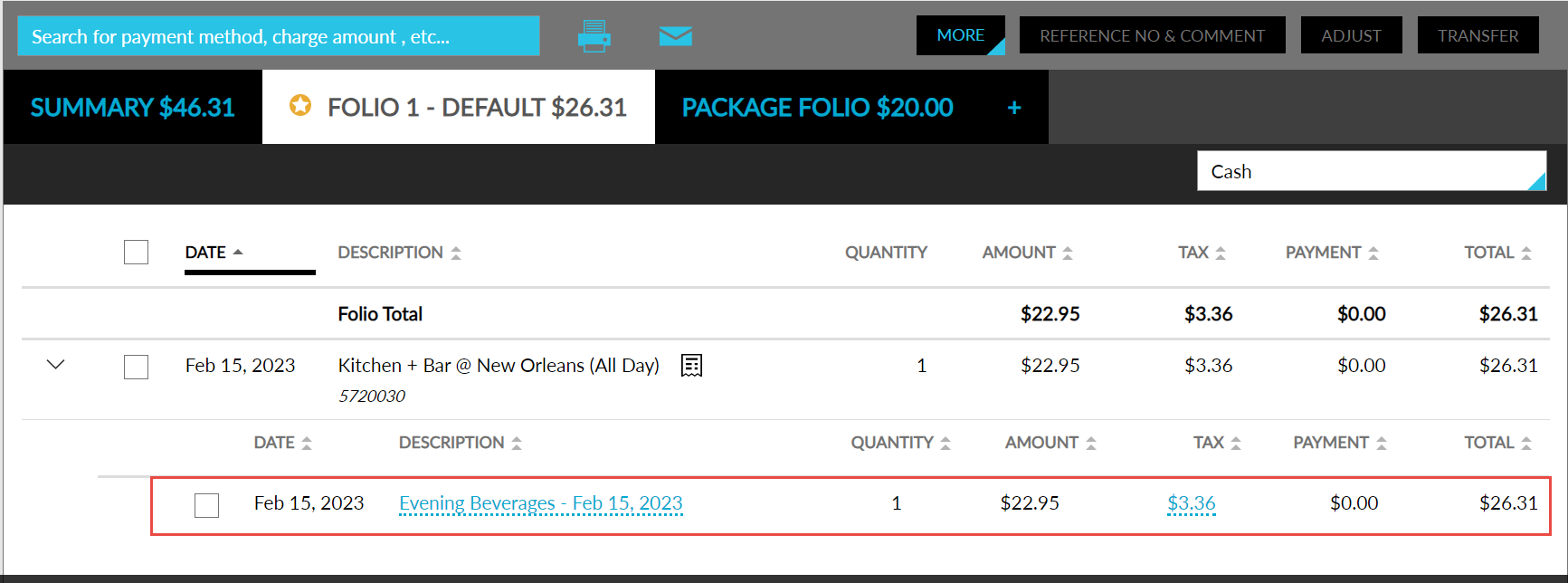
Task: Switch to PACKAGE FOLIO $20.00 tab
Action: coord(817,107)
